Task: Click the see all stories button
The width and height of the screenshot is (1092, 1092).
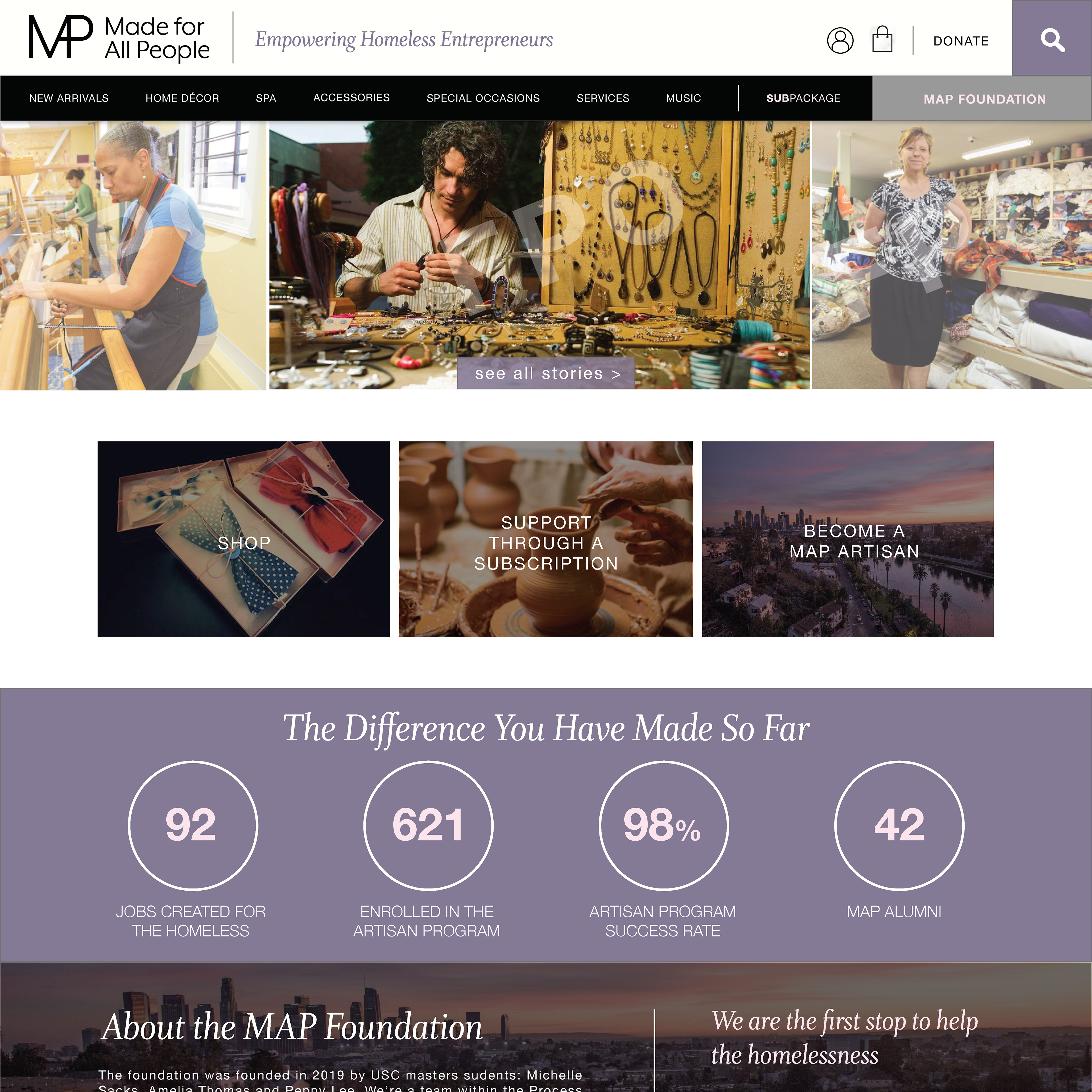Action: (x=546, y=373)
